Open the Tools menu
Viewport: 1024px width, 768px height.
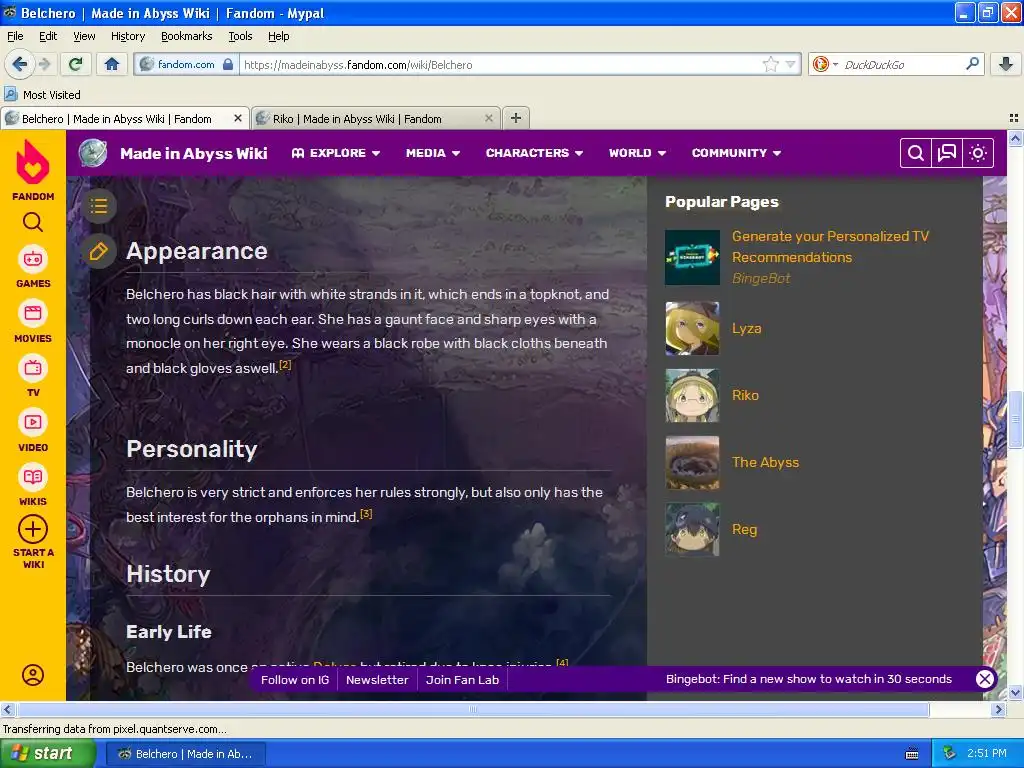click(x=240, y=36)
